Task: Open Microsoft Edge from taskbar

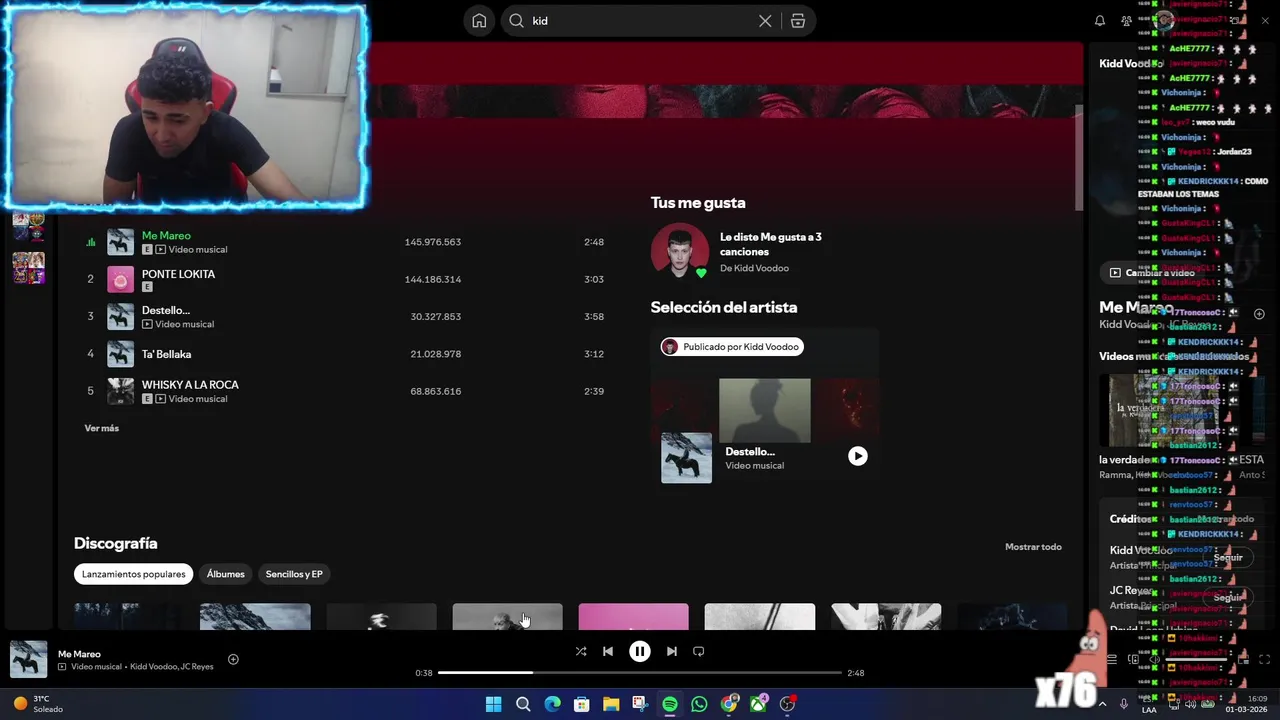Action: 552,704
